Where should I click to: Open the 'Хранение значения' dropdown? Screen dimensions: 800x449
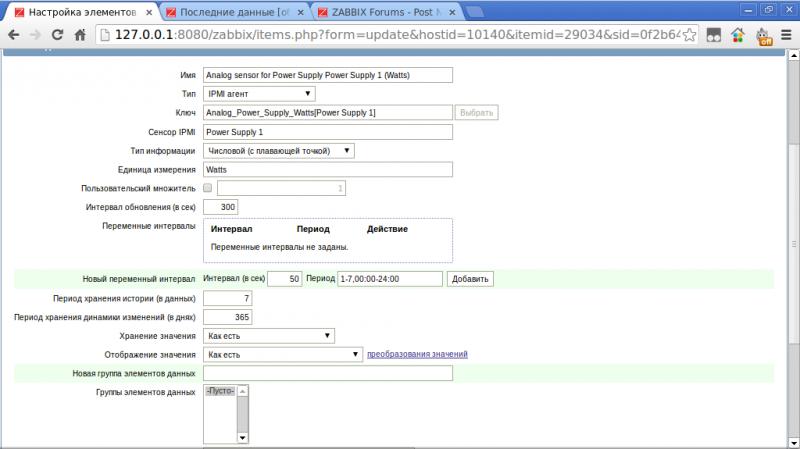pyautogui.click(x=269, y=336)
